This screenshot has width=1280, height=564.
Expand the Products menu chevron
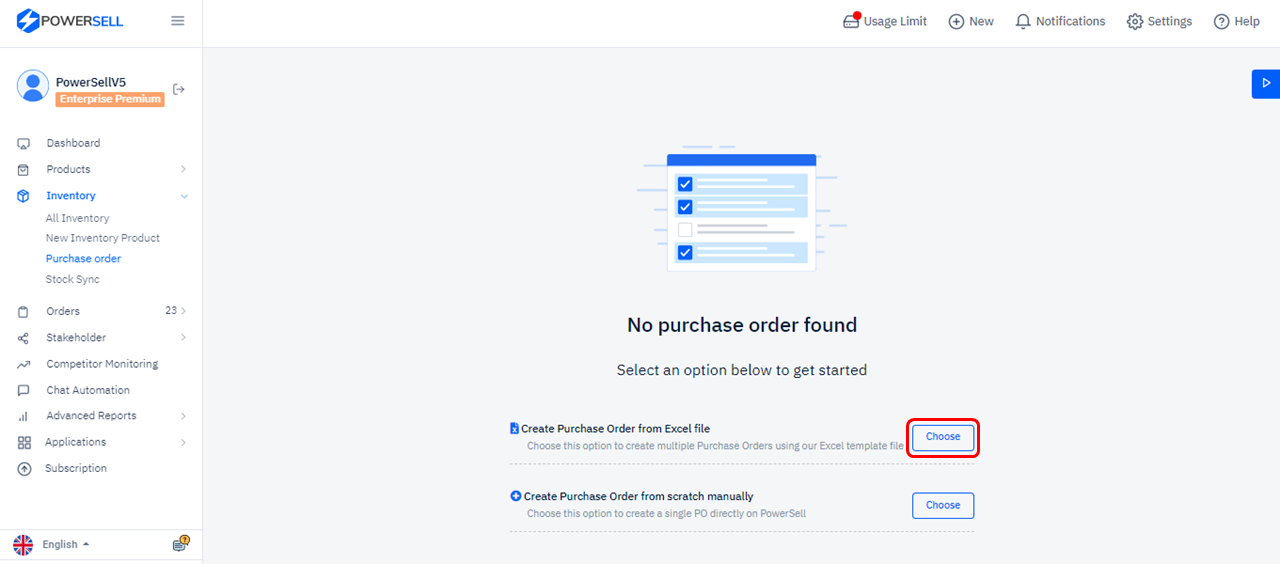[184, 169]
